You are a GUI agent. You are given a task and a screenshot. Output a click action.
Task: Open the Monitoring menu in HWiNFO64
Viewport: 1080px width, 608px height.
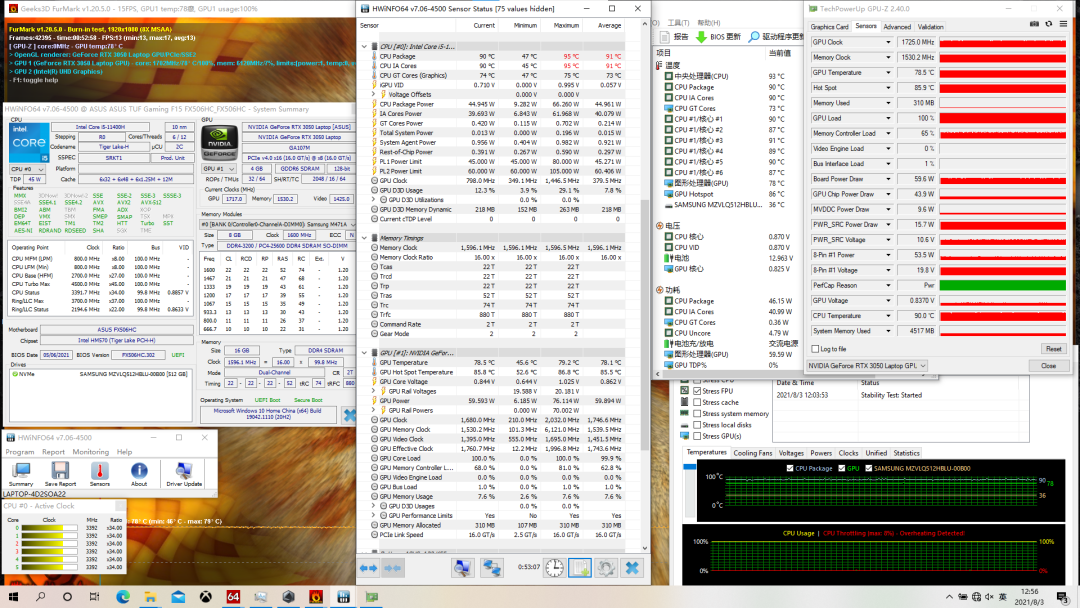pos(91,452)
